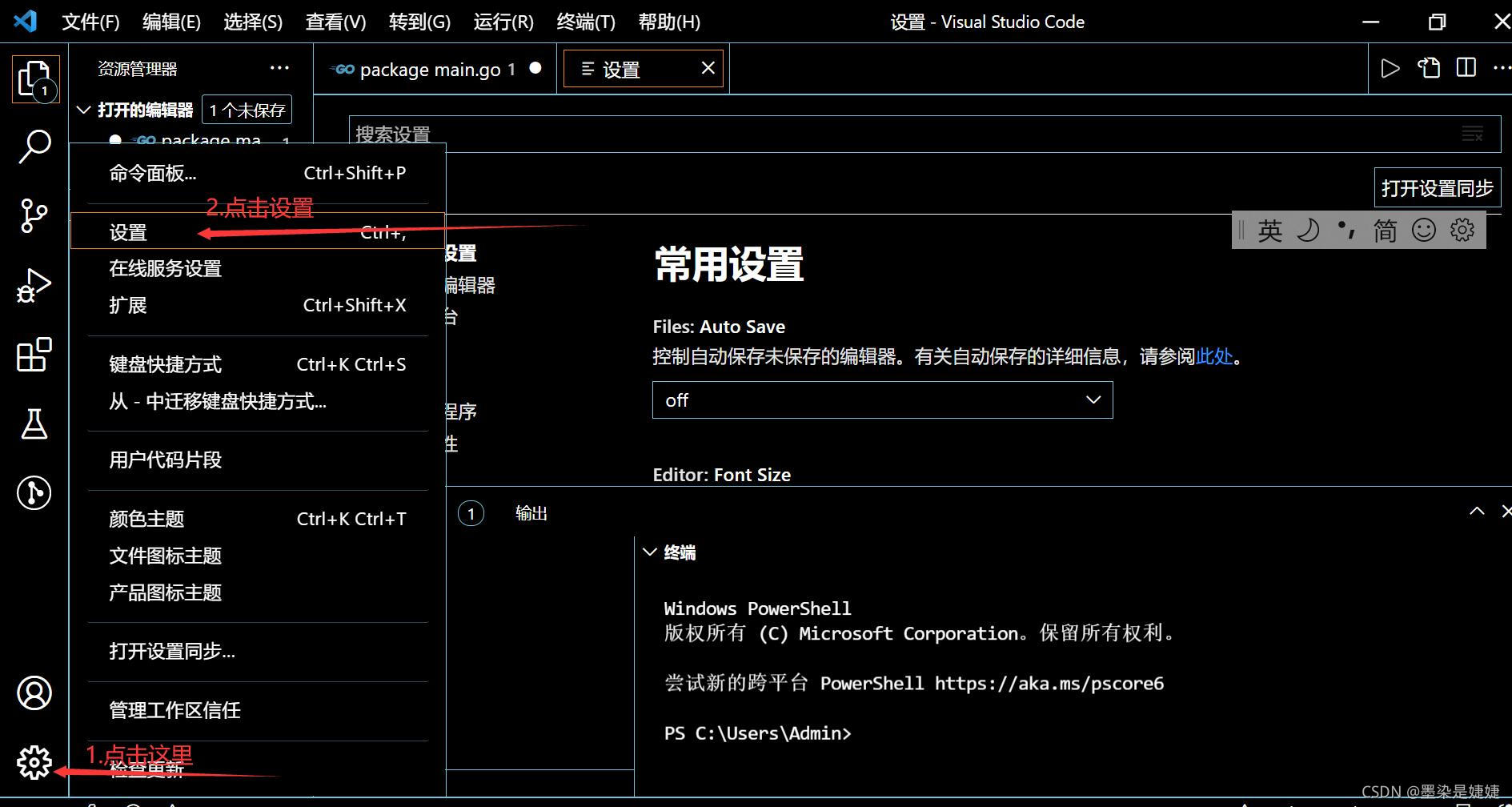Select 管理工作区信任 menu entry

tap(258, 710)
